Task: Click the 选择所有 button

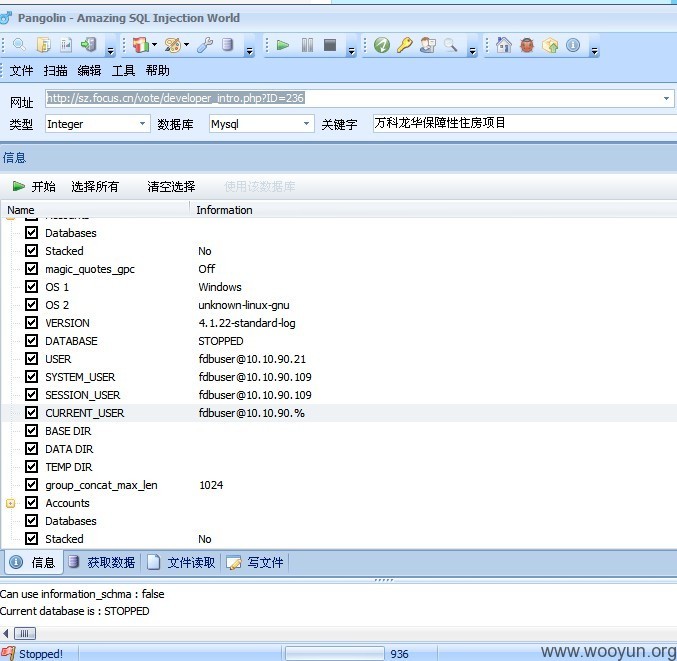Action: [x=95, y=186]
